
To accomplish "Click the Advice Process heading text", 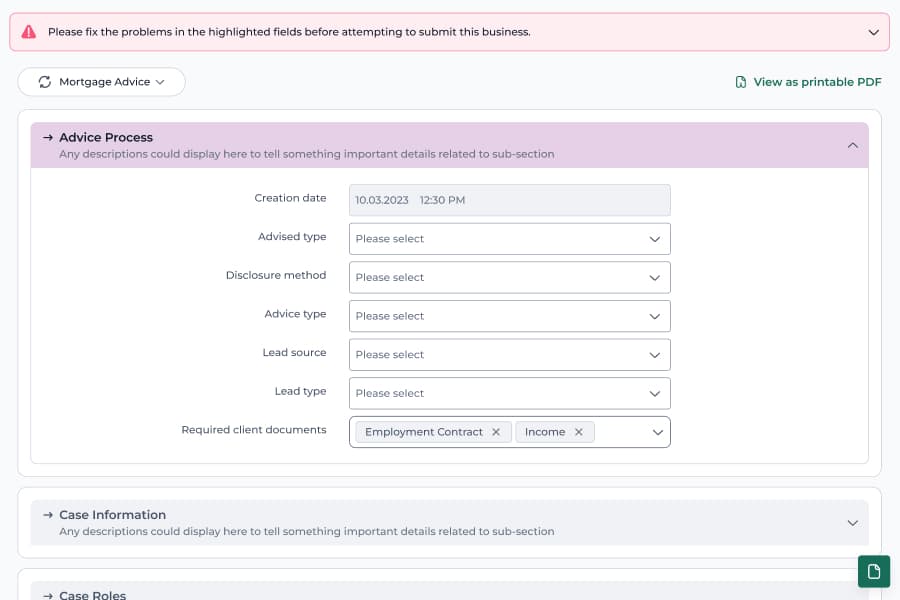I will pos(106,138).
